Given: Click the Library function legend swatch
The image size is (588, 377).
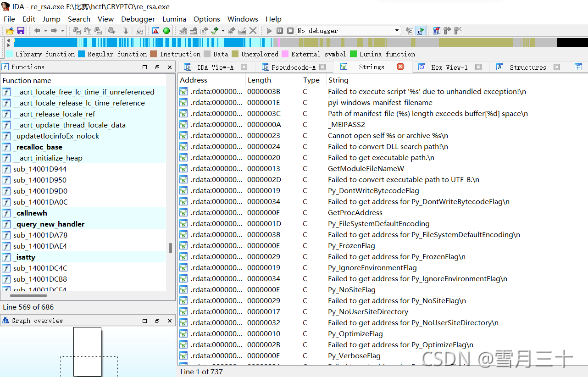Looking at the screenshot, I should click(x=10, y=54).
